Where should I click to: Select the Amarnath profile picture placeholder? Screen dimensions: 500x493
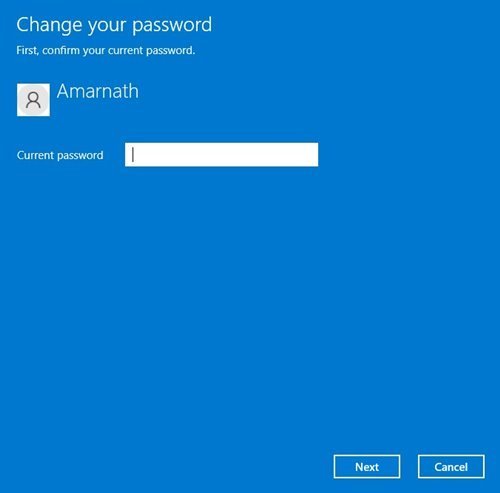(x=33, y=100)
